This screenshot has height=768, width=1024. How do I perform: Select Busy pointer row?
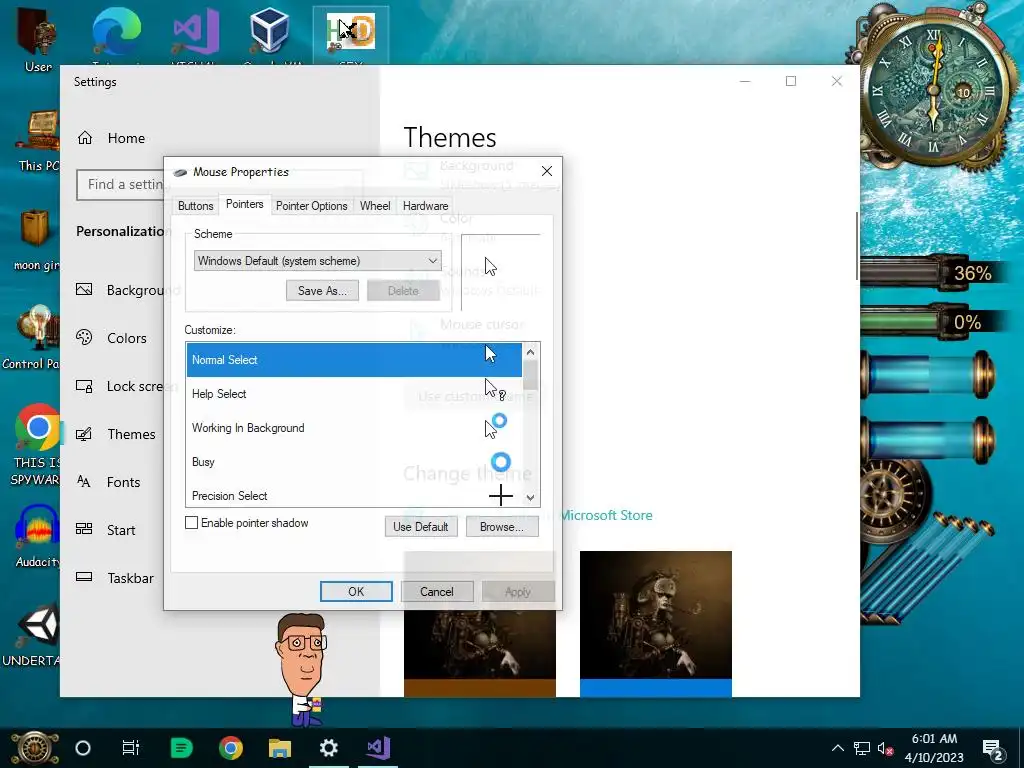[354, 462]
